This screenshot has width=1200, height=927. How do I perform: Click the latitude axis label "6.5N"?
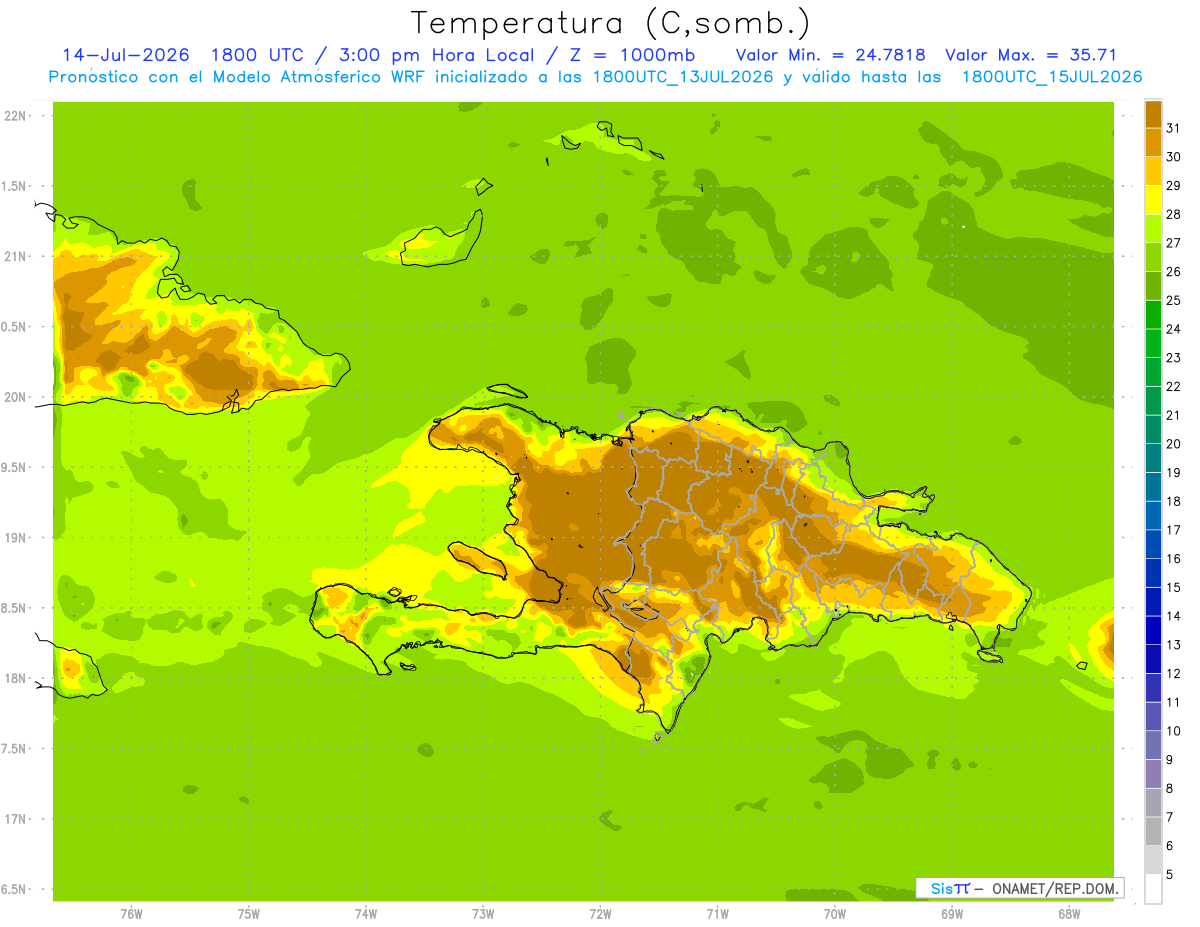[14, 889]
